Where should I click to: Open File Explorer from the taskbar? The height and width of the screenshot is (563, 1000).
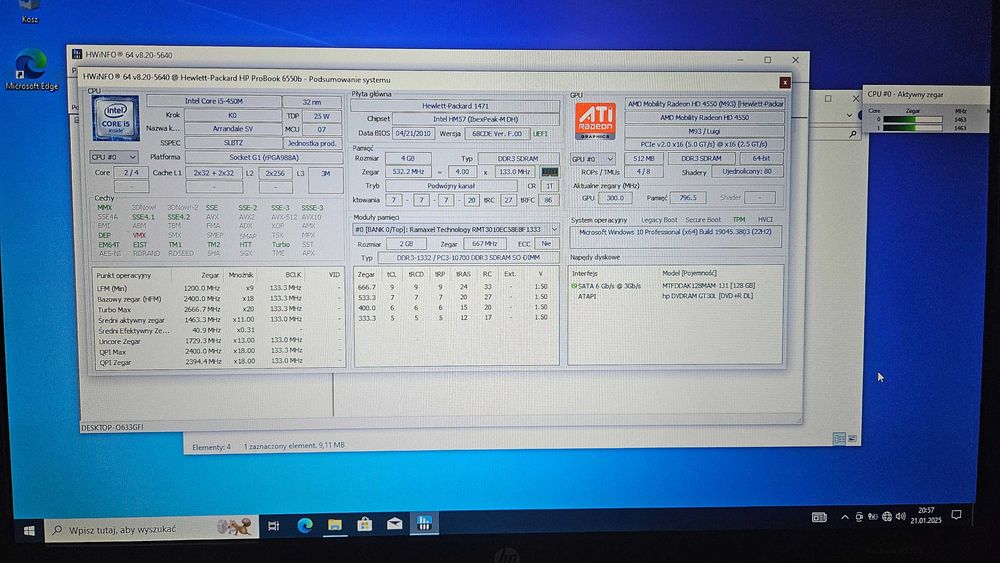(335, 525)
